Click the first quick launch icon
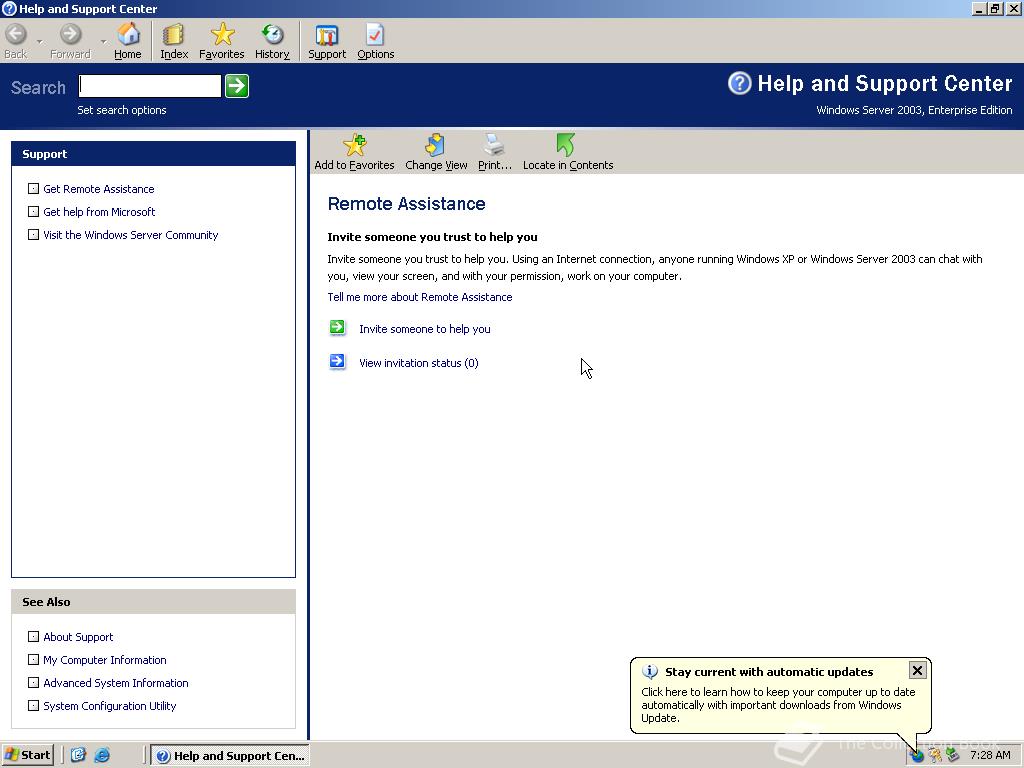 coord(78,755)
